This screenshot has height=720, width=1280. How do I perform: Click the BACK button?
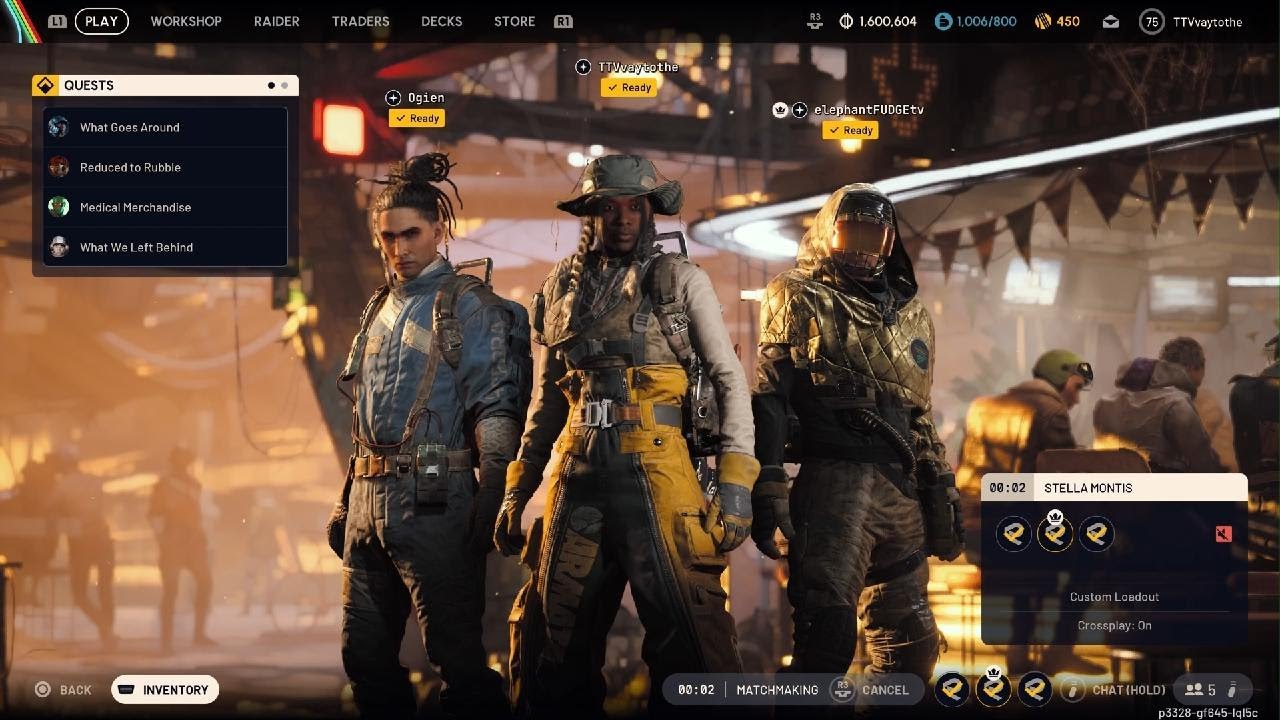tap(64, 690)
